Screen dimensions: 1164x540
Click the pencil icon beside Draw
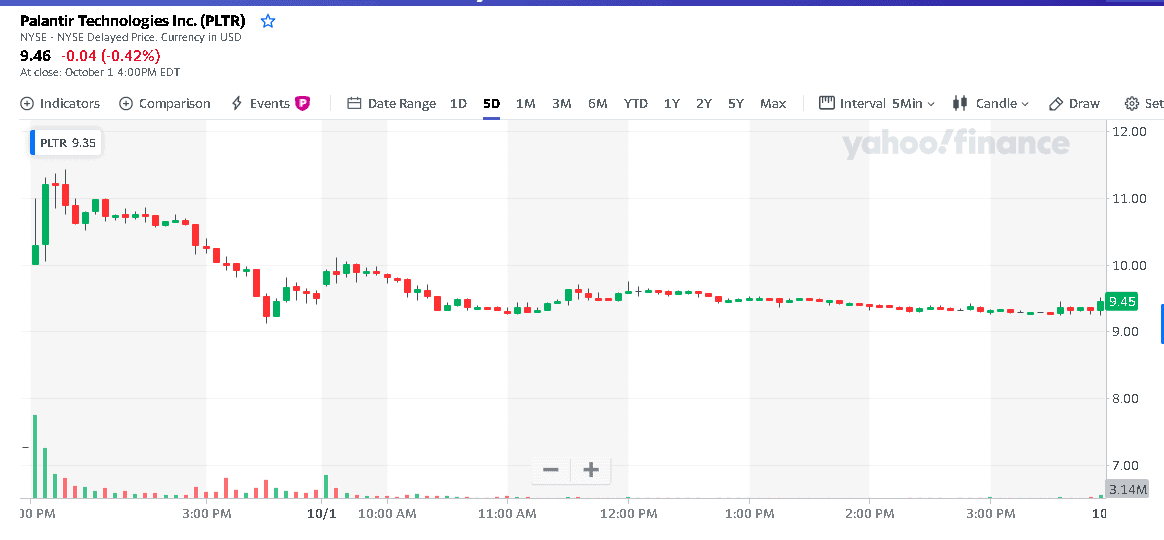pos(1056,104)
